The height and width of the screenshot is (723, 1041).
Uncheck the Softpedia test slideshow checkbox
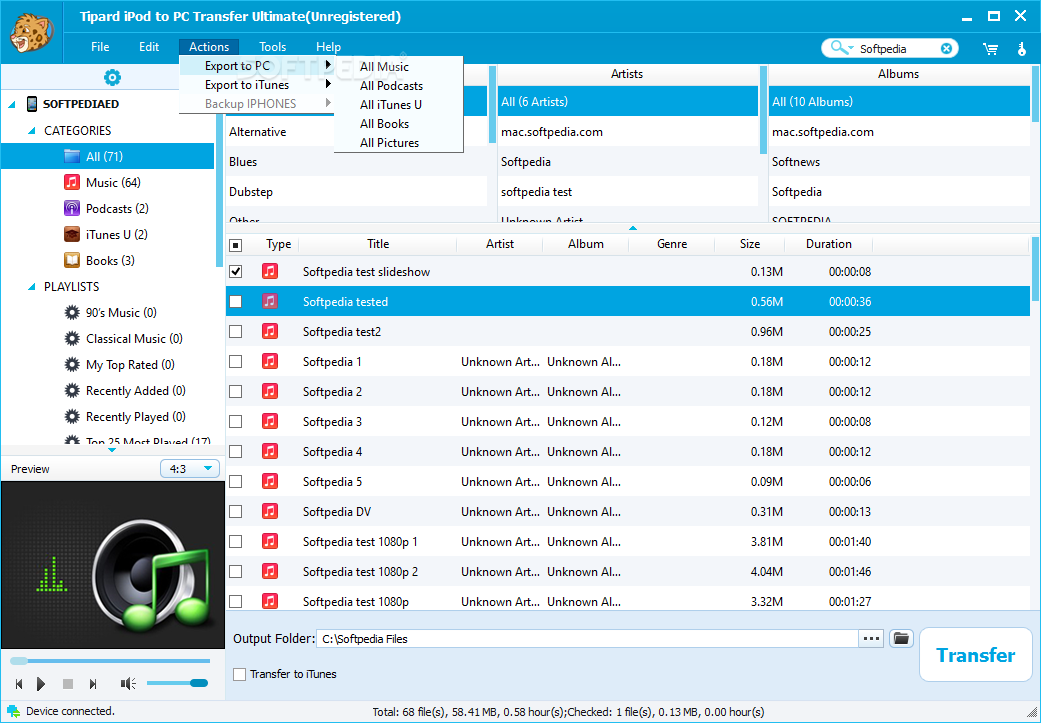[236, 271]
